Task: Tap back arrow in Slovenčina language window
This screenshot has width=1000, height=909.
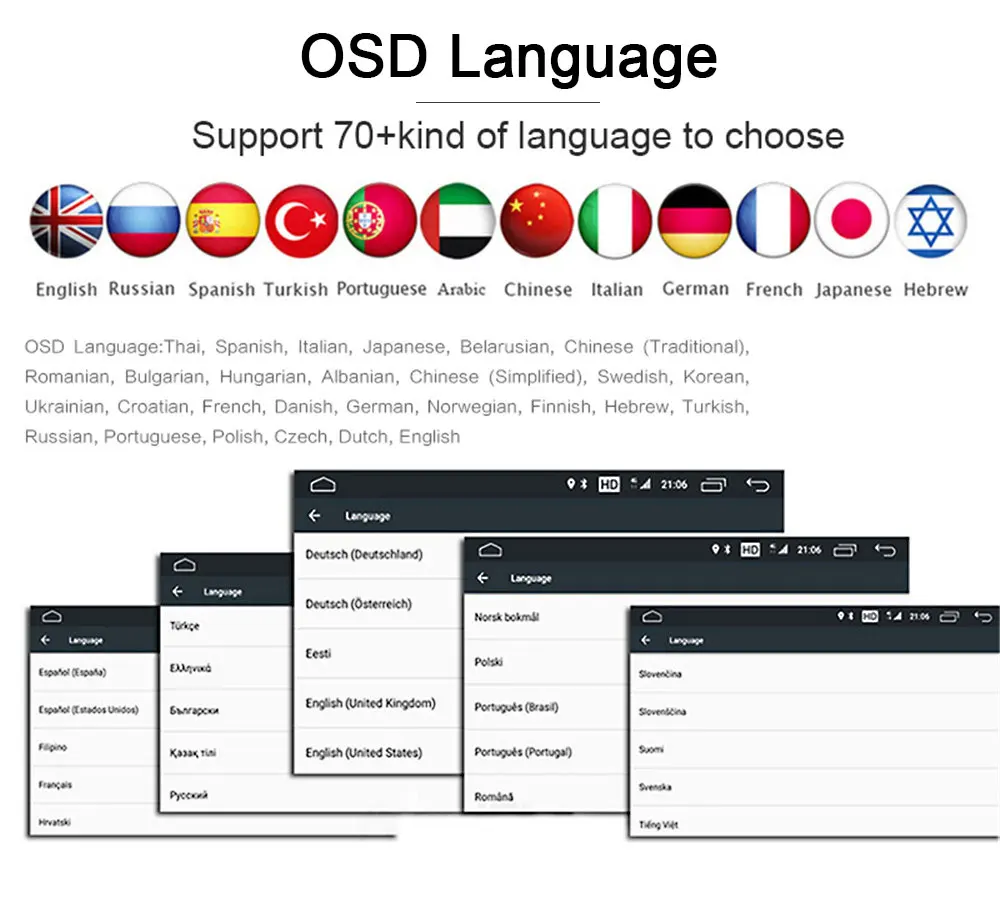Action: click(646, 640)
